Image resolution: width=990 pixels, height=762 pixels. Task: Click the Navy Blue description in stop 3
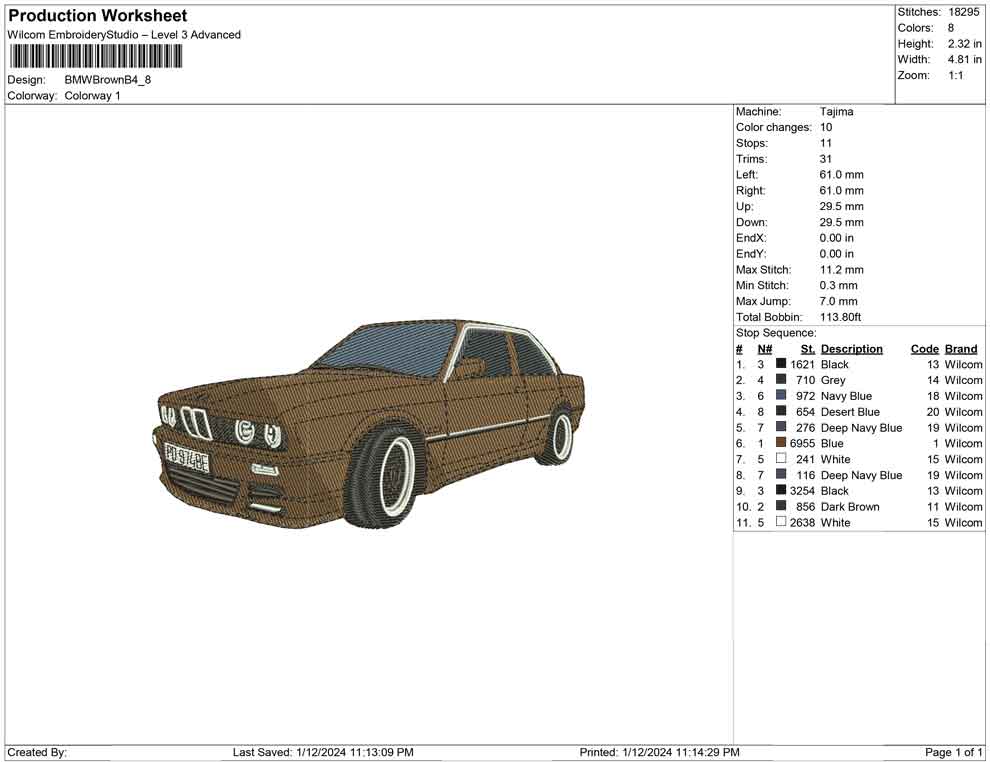[x=846, y=396]
